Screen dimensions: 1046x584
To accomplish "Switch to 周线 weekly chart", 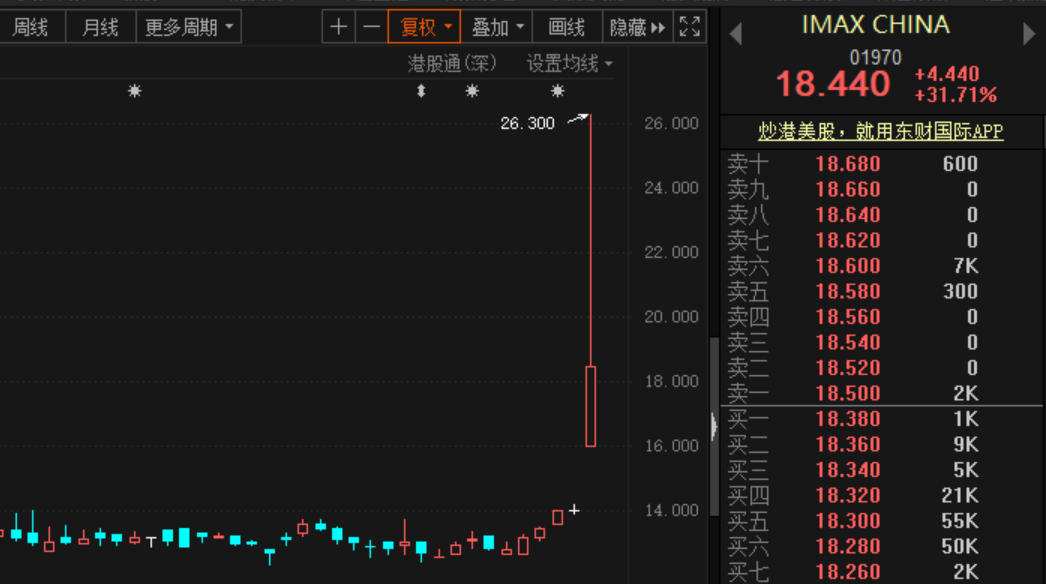I will 31,27.
